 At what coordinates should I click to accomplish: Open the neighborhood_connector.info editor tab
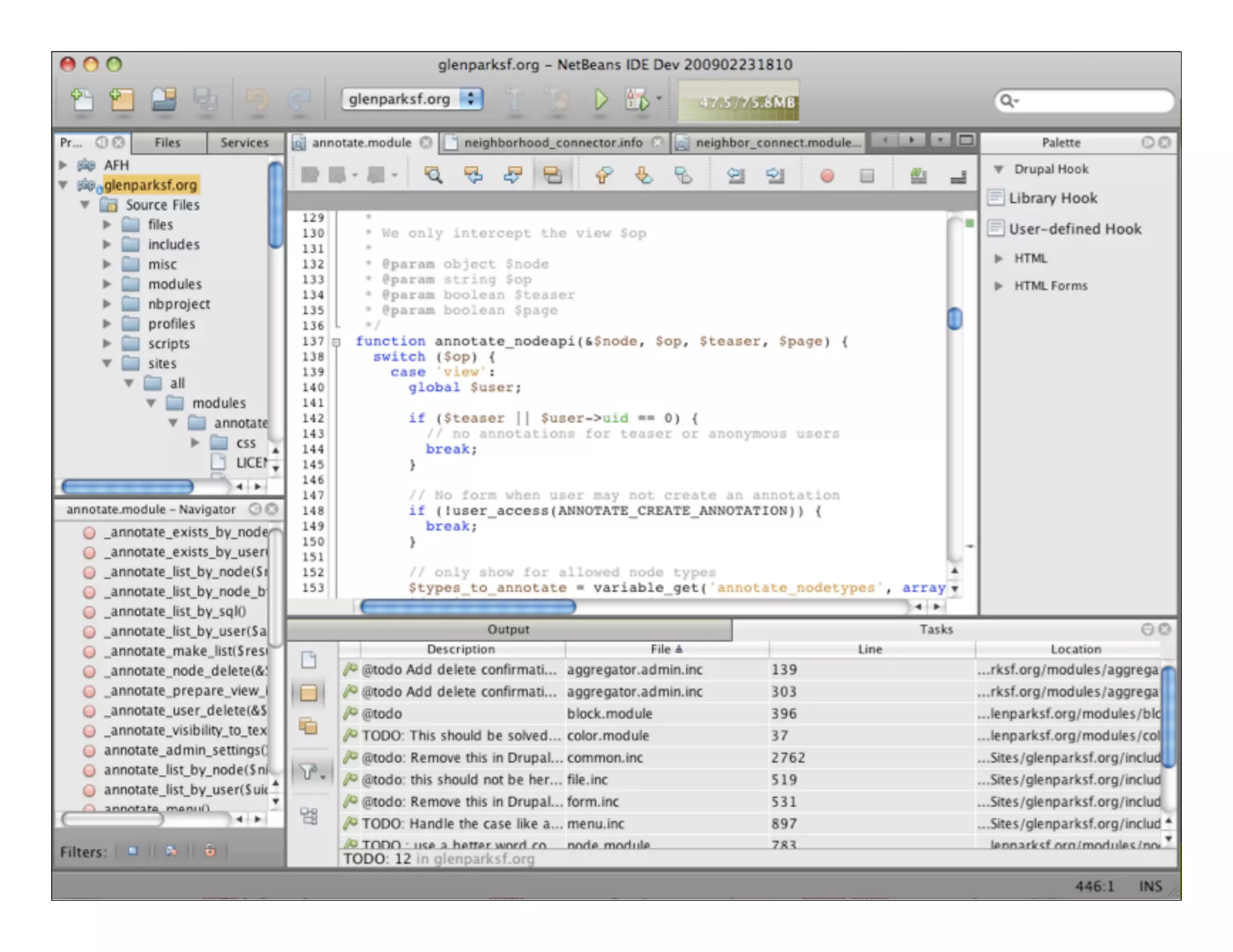[552, 143]
